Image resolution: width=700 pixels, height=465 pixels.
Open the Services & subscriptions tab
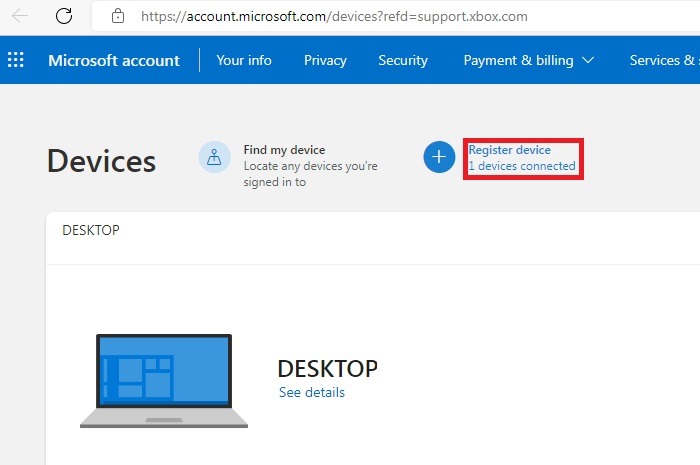click(x=664, y=60)
